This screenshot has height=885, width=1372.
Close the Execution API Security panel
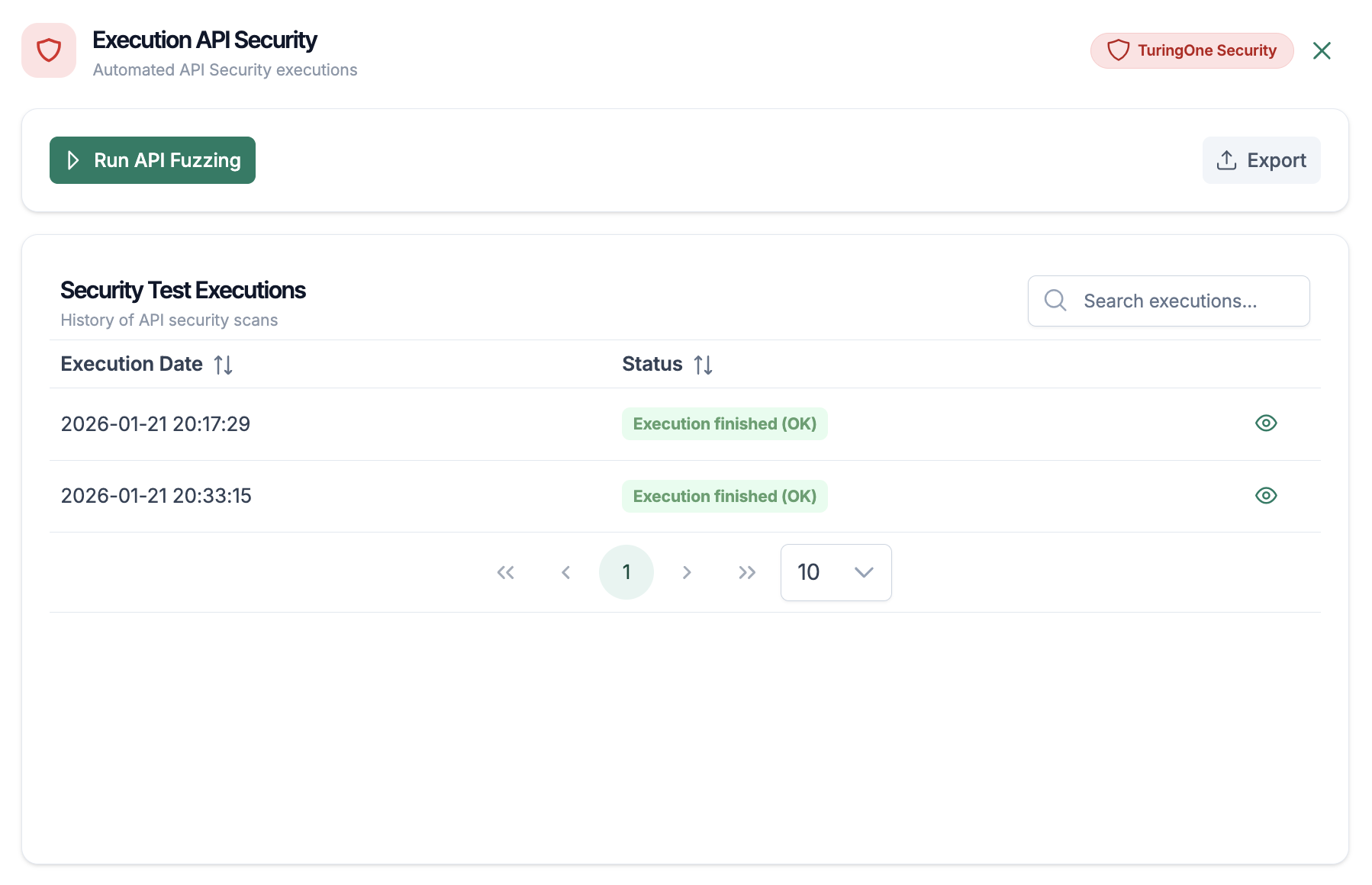1322,50
